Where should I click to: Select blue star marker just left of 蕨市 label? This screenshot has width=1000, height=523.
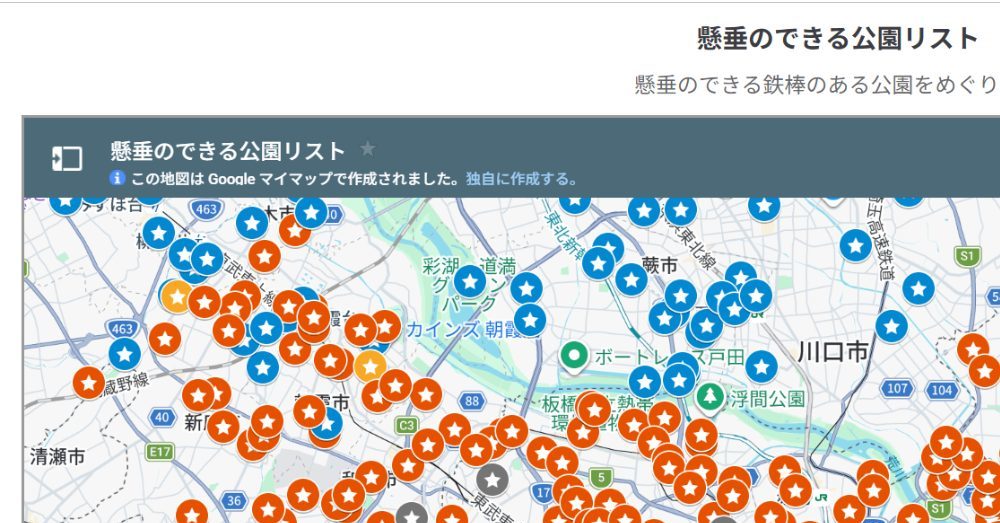pyautogui.click(x=631, y=279)
